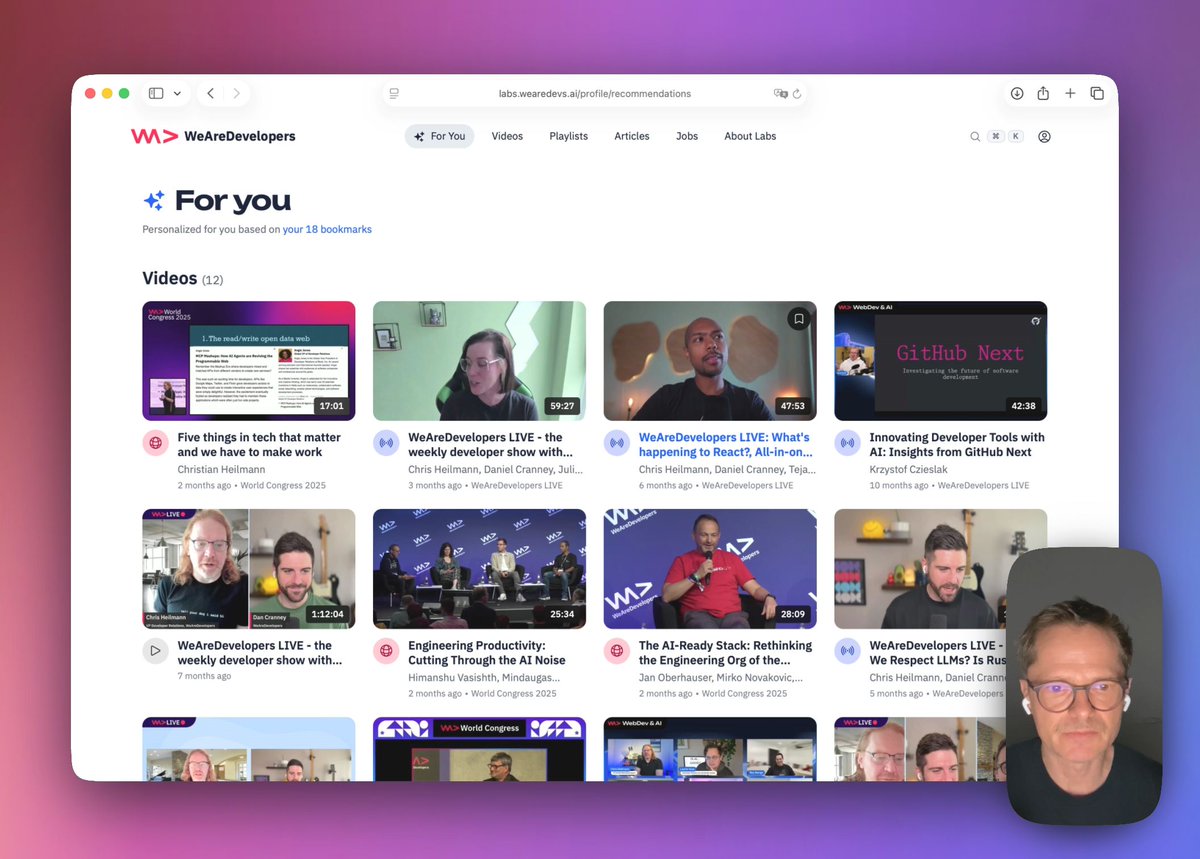Open the 1:12:04 live show thumbnail
Image resolution: width=1200 pixels, height=859 pixels.
pyautogui.click(x=249, y=569)
